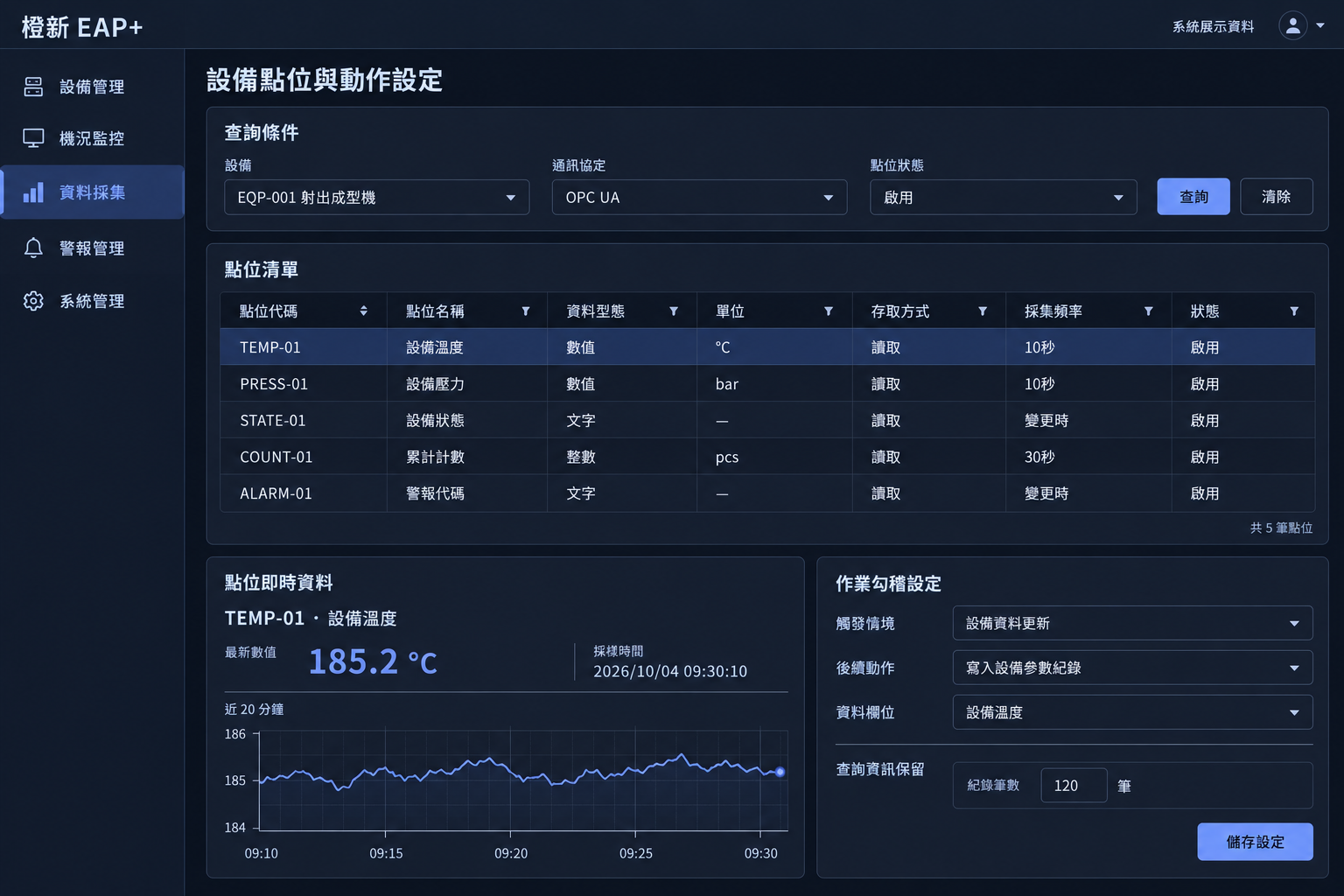Filter the 存取方式 column
This screenshot has width=1344, height=896.
pos(983,311)
